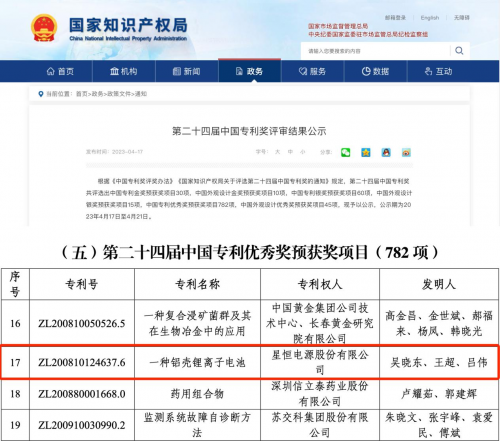
Task: Click the location pin icon in breadcrumb
Action: click(x=41, y=94)
